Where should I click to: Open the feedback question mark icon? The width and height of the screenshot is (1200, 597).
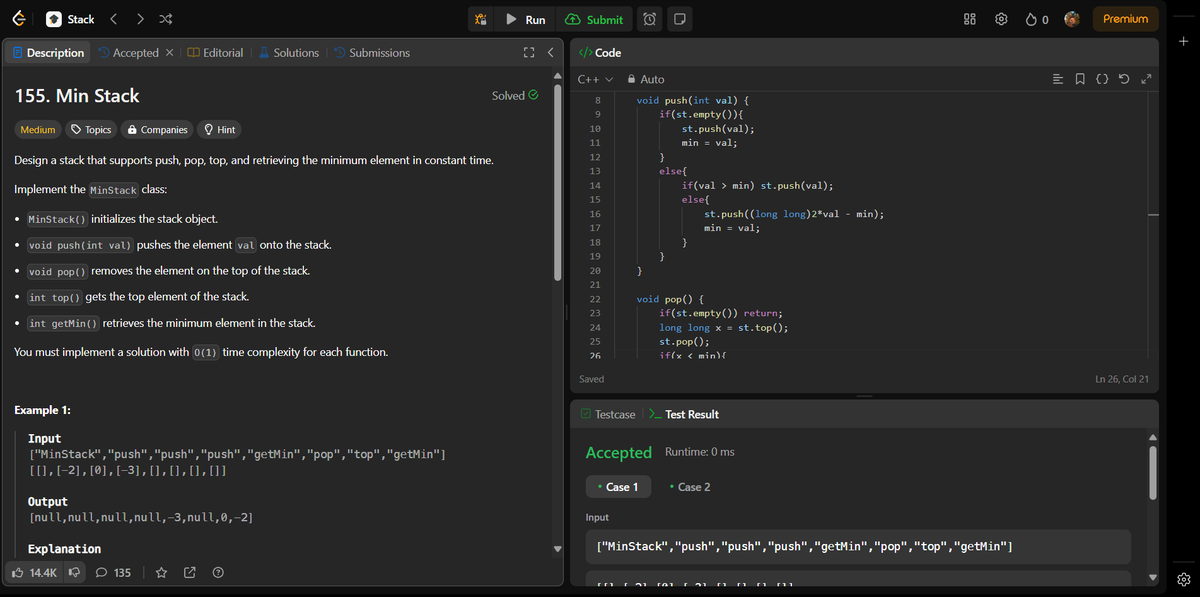217,573
